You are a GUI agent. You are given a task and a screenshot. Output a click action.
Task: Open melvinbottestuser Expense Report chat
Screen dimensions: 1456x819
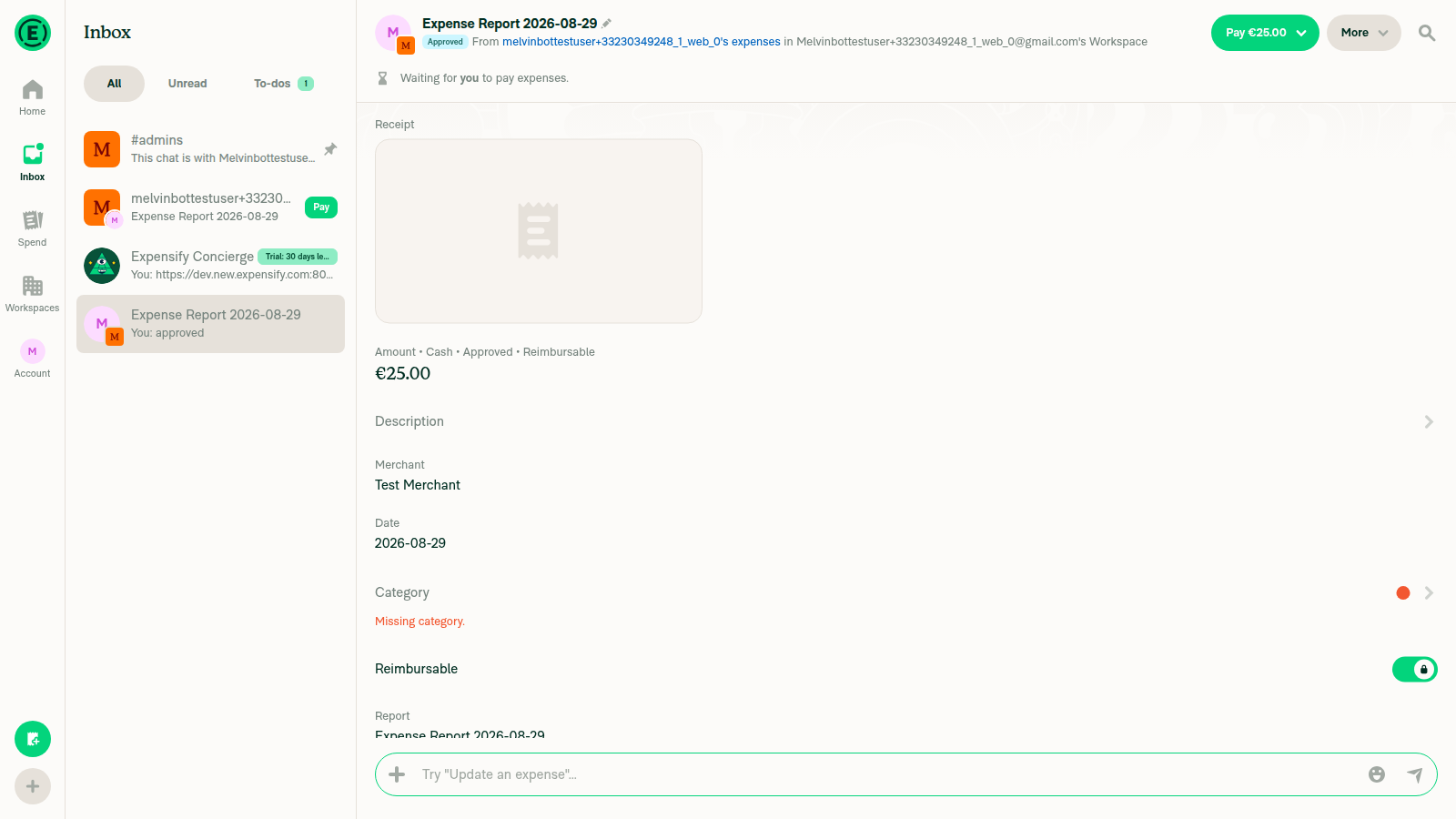pos(210,207)
